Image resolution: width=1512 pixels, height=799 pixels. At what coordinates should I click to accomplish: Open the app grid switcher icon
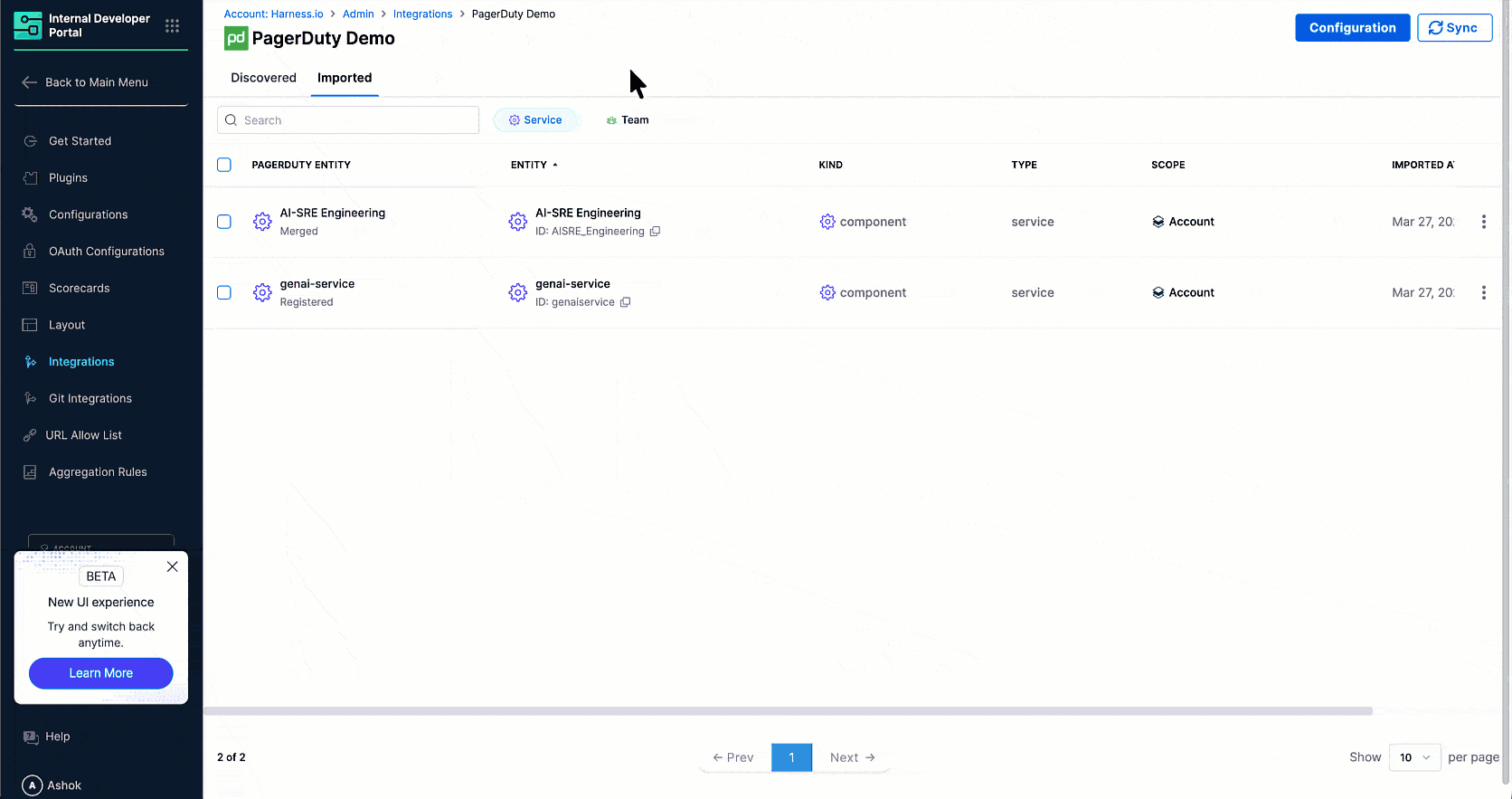click(172, 26)
